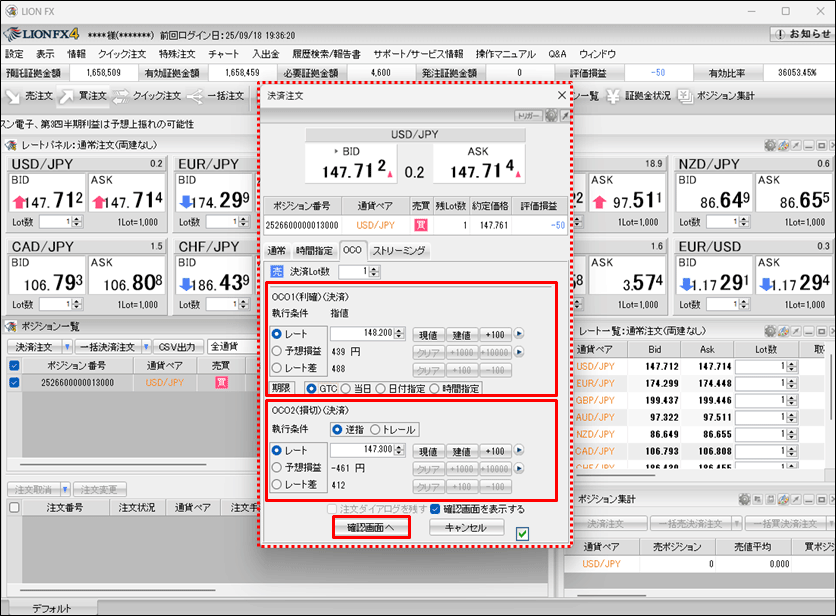836x616 pixels.
Task: Uncheck 確認画面を表示する checkbox
Action: click(434, 509)
